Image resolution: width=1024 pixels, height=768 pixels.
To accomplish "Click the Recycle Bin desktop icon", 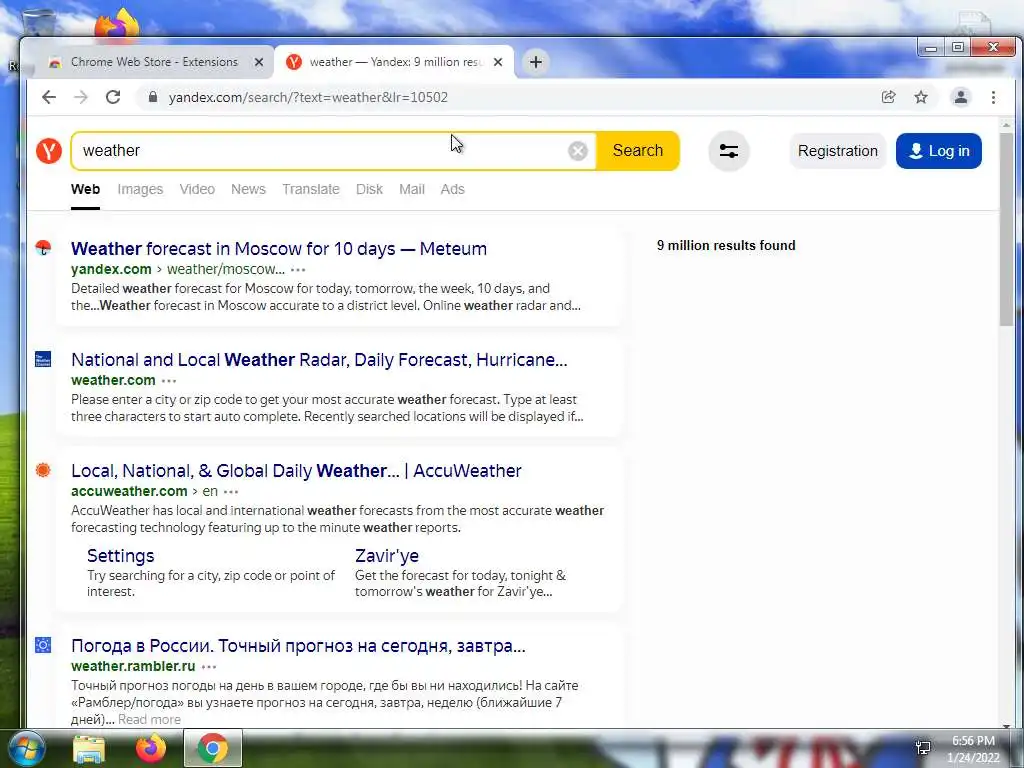I will coord(38,22).
